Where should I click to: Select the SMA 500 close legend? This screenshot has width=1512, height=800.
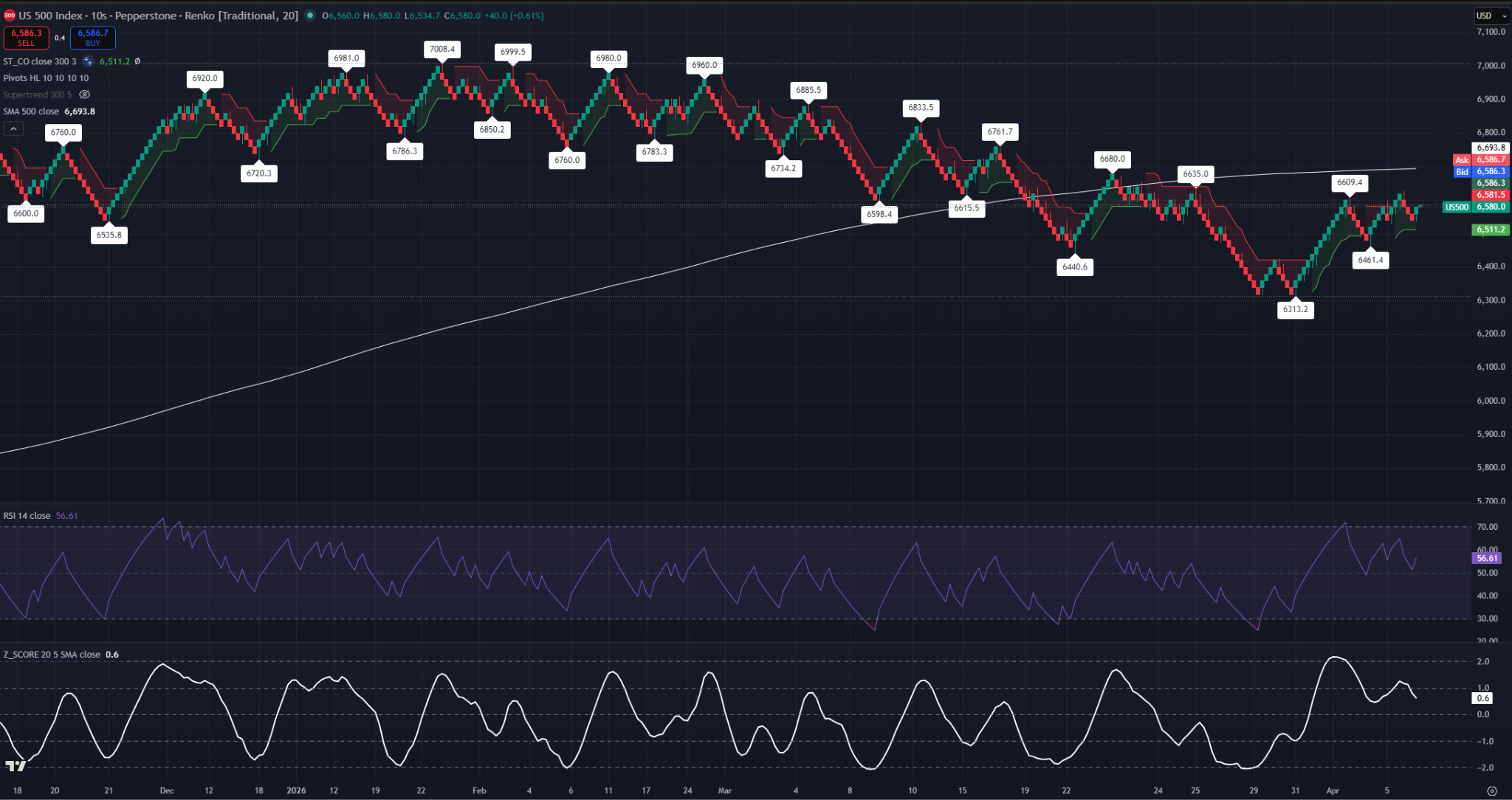(x=31, y=111)
